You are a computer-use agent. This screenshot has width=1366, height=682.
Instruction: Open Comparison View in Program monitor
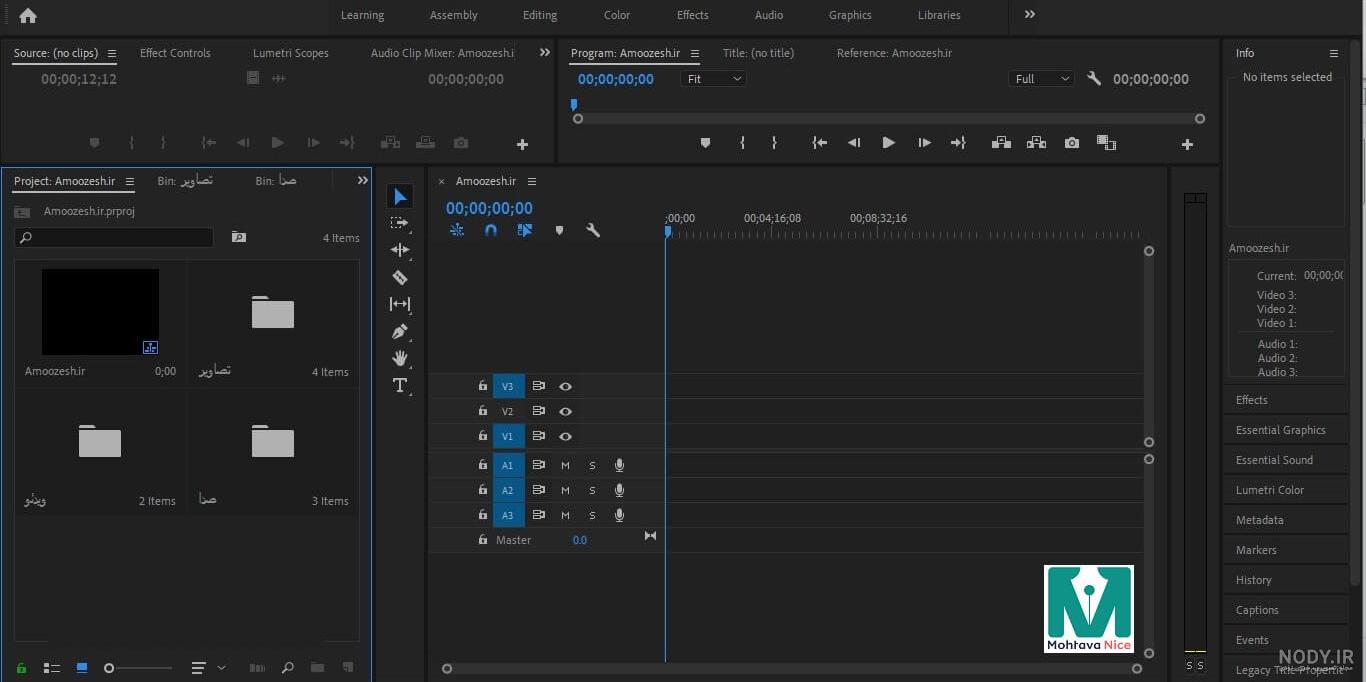pyautogui.click(x=1106, y=143)
